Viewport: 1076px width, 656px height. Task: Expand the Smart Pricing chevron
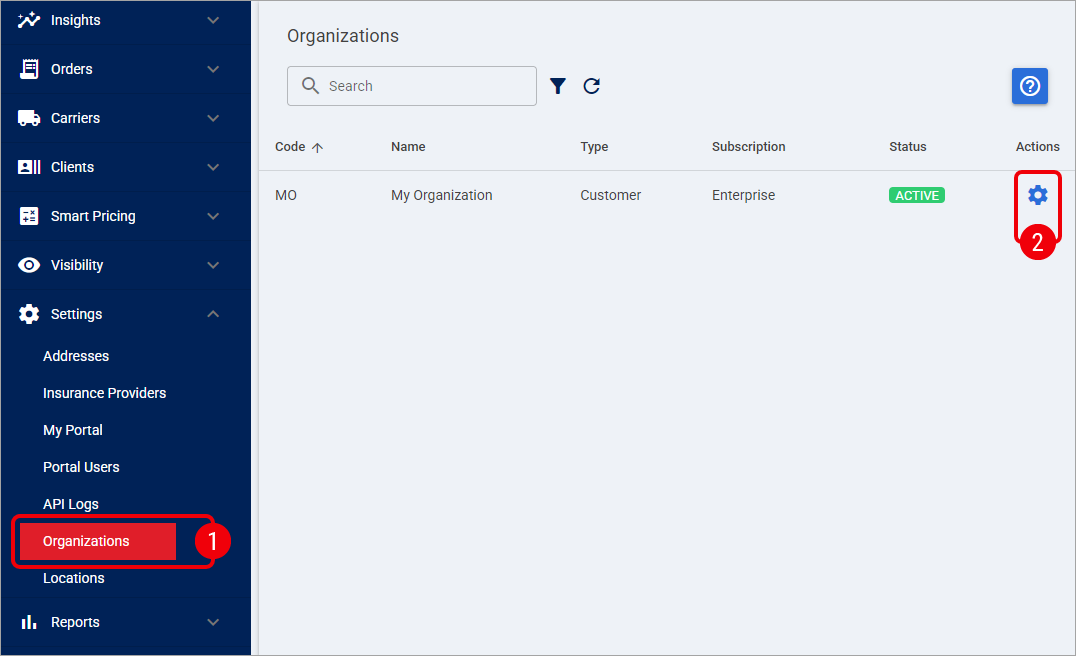[x=213, y=216]
